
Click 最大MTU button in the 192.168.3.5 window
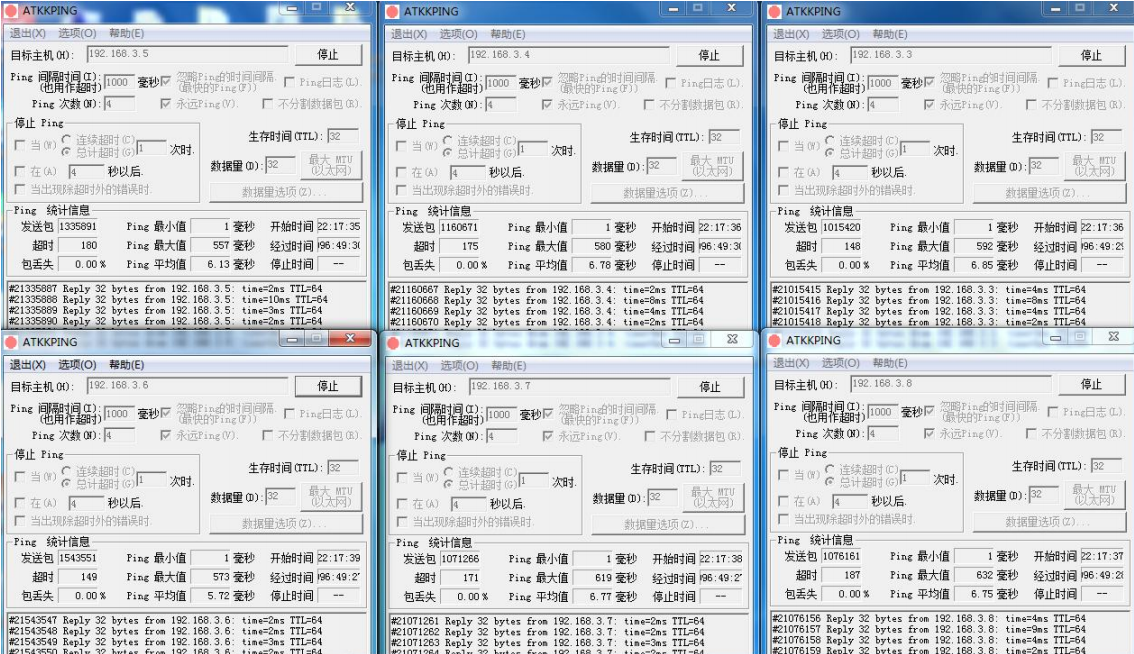tap(331, 165)
